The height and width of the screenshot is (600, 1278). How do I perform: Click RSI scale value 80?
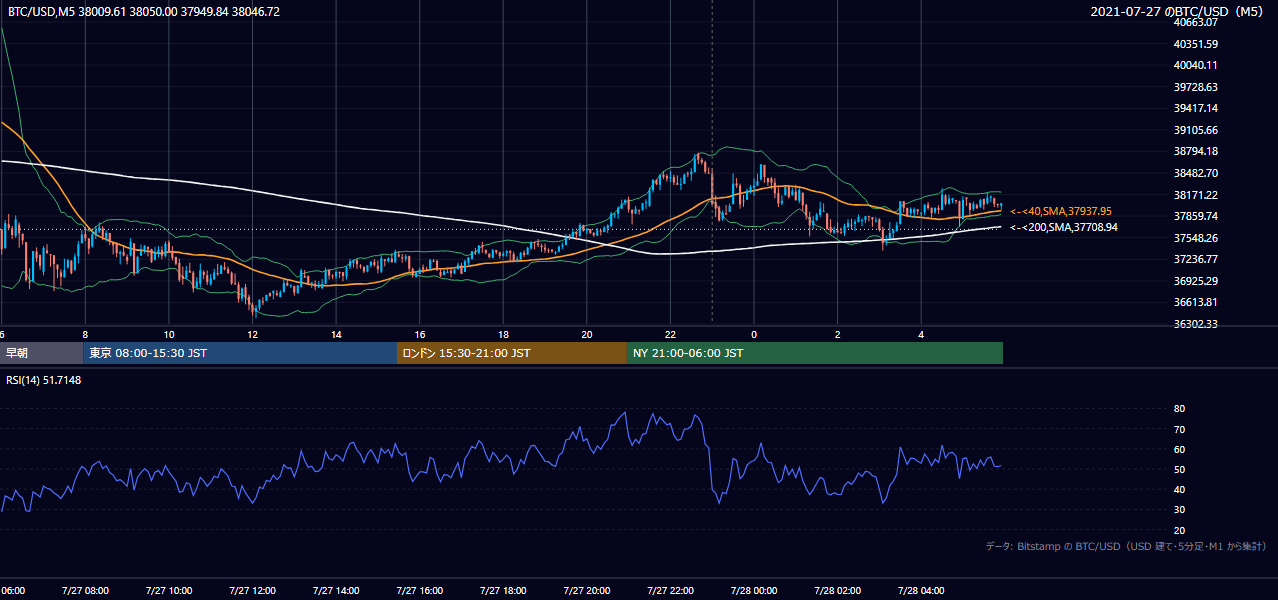point(1179,409)
